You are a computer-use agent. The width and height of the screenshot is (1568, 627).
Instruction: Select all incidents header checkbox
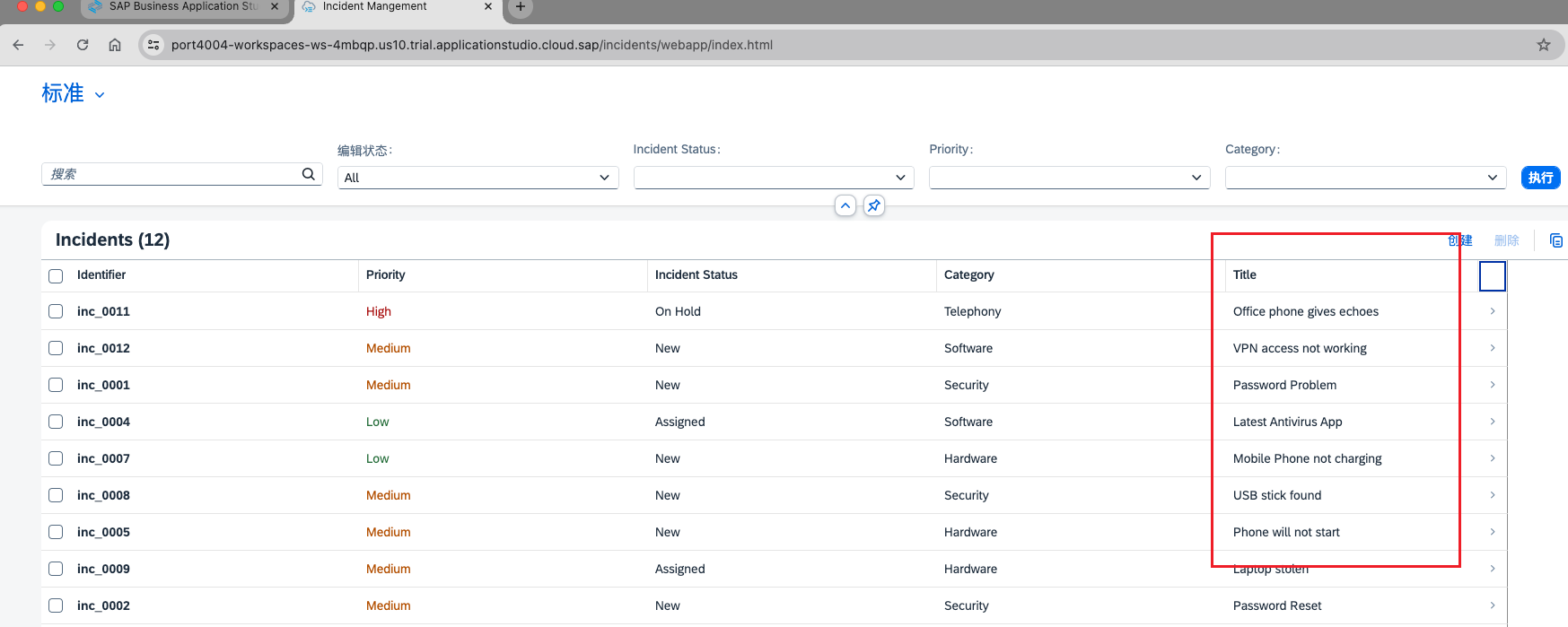coord(56,275)
